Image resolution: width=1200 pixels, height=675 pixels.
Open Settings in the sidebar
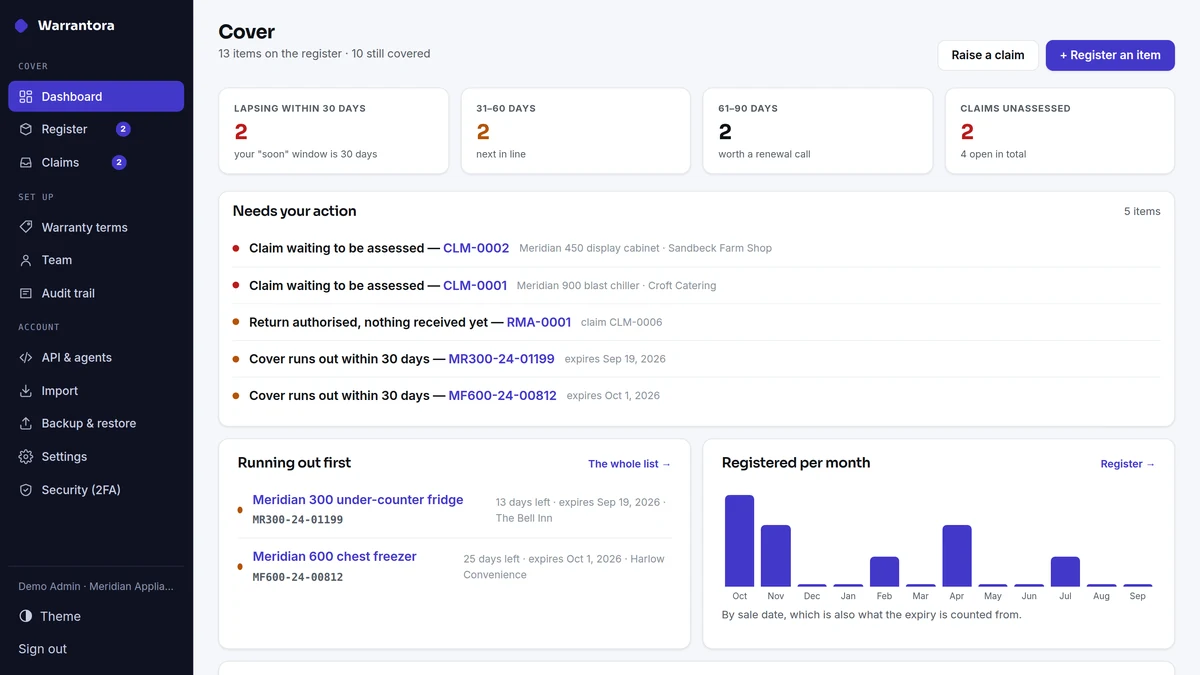pos(96,456)
